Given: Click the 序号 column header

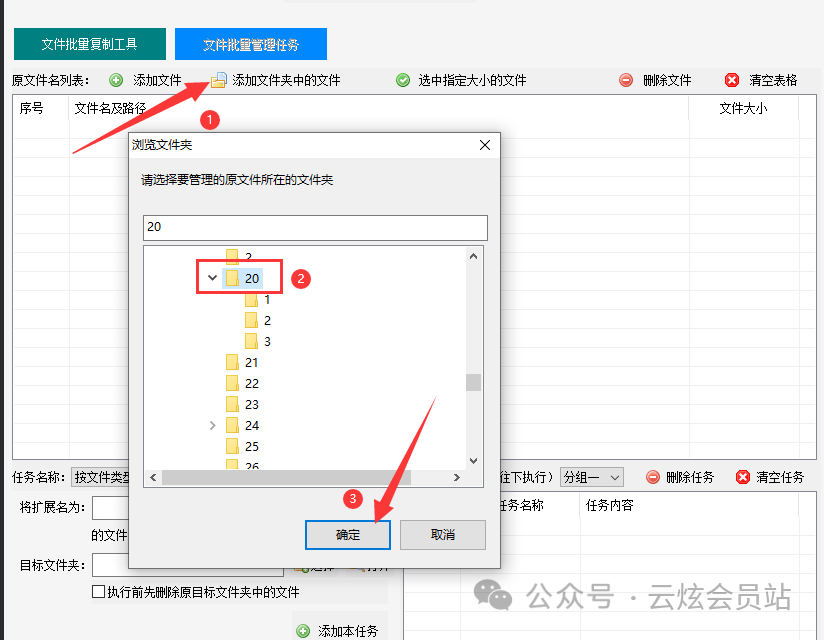Looking at the screenshot, I should pos(32,109).
